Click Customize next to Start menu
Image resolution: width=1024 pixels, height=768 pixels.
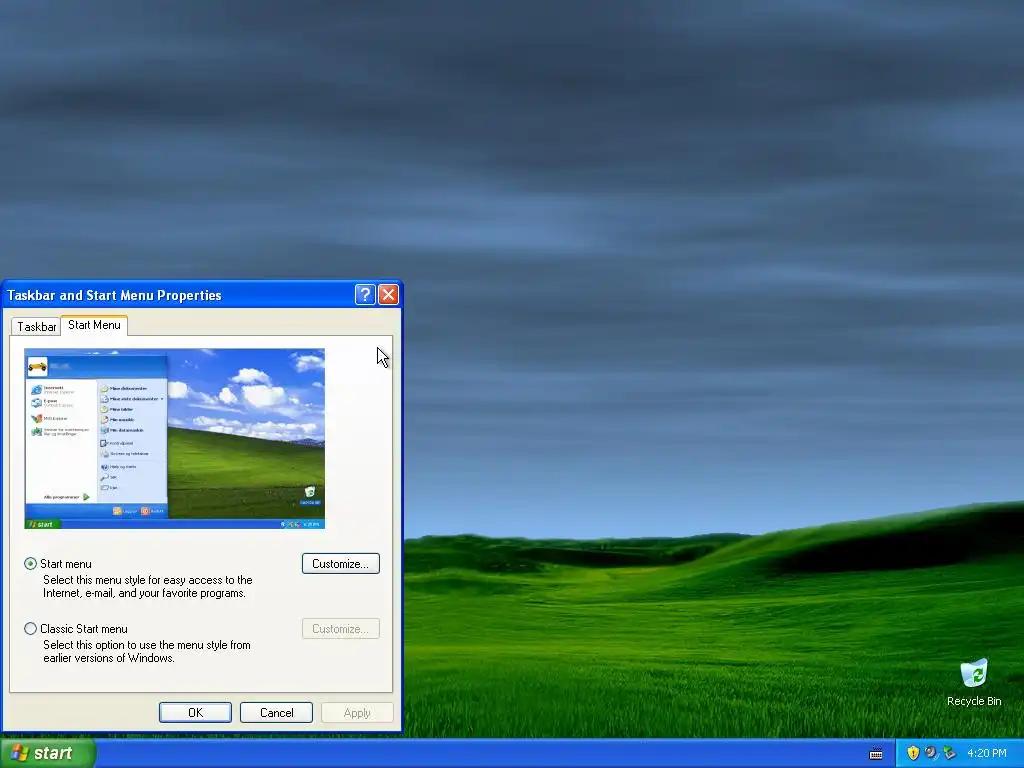point(340,564)
